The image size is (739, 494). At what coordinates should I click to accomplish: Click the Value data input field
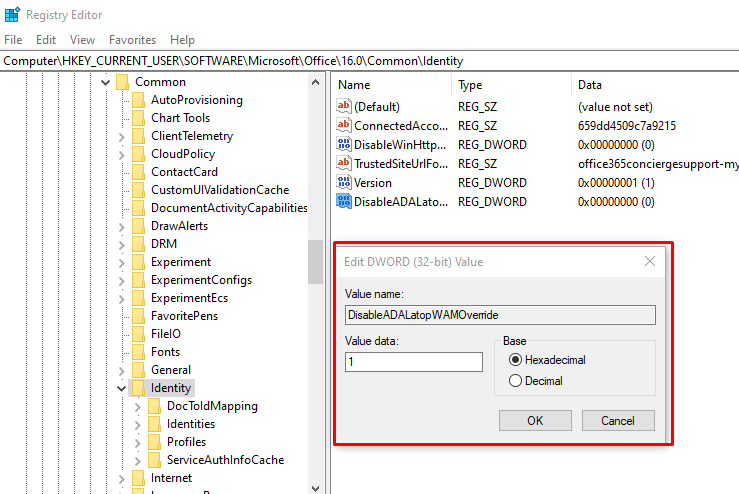tap(413, 362)
